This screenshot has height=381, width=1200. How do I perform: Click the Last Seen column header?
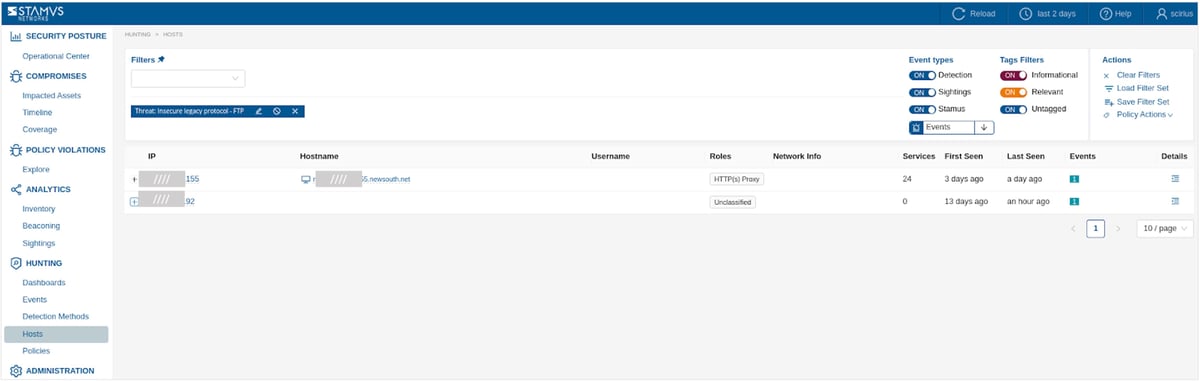tap(1026, 157)
